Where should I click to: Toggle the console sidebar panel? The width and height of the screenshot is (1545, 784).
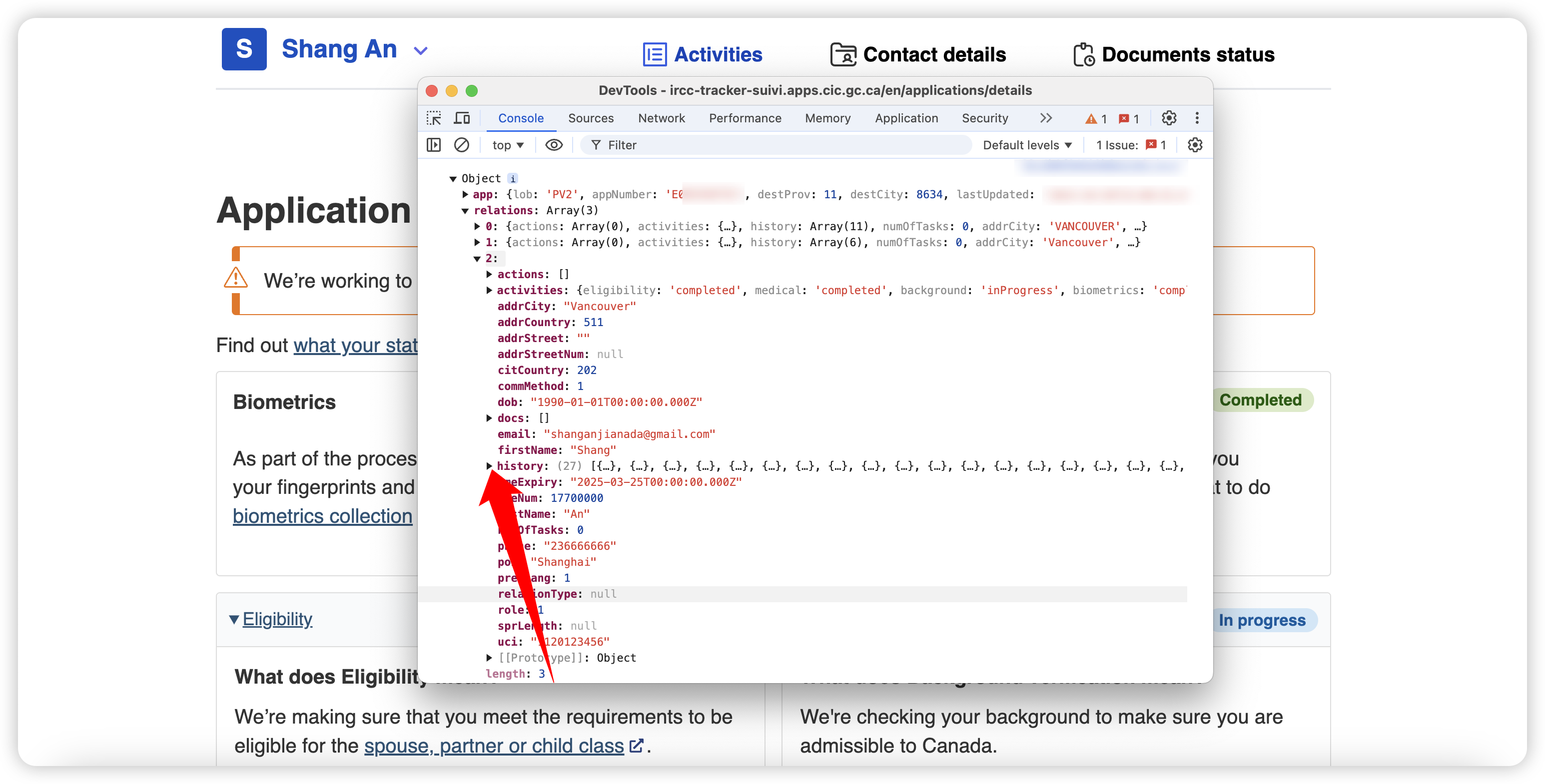pyautogui.click(x=434, y=145)
